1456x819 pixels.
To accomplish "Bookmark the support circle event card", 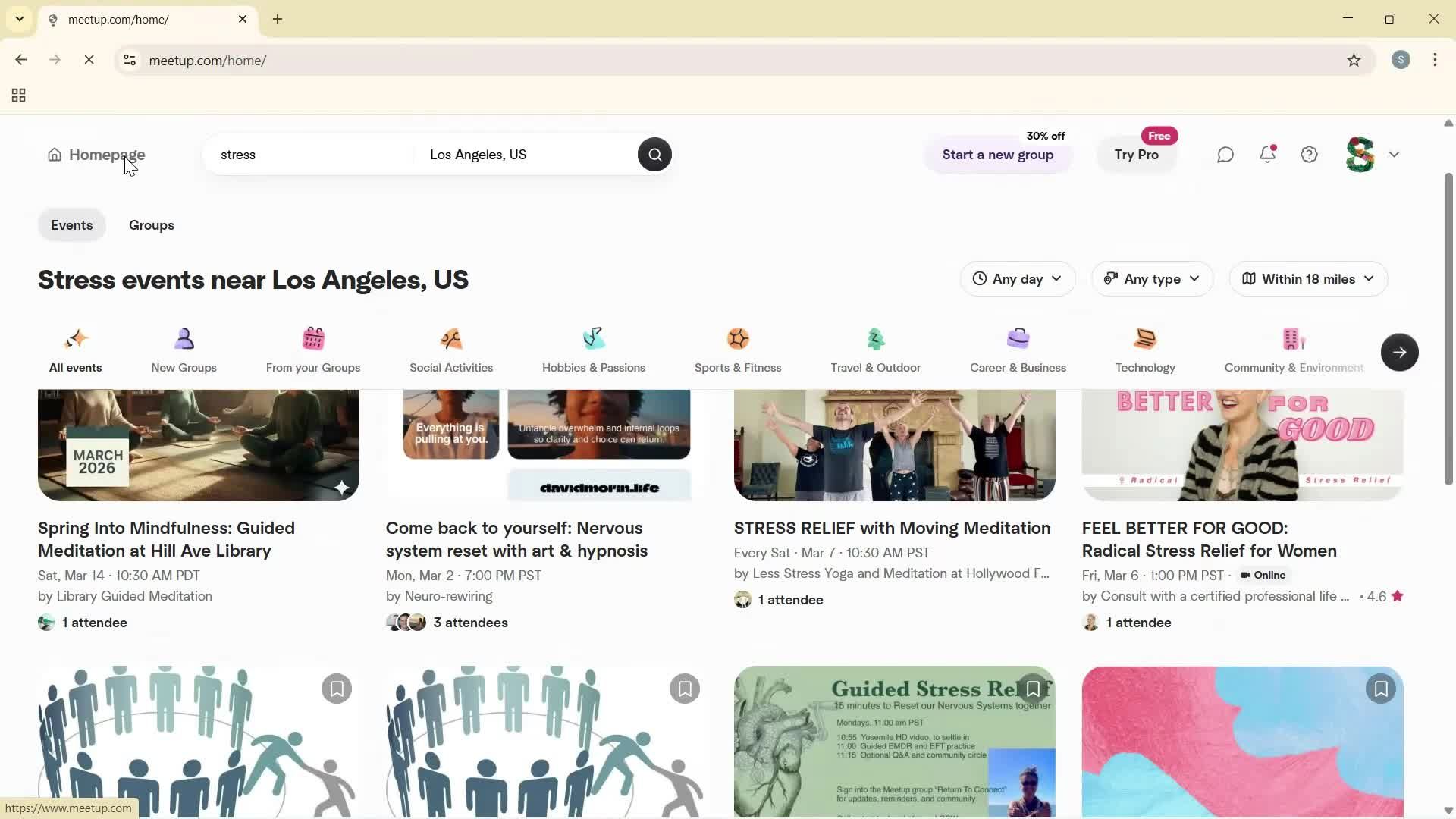I will (337, 688).
